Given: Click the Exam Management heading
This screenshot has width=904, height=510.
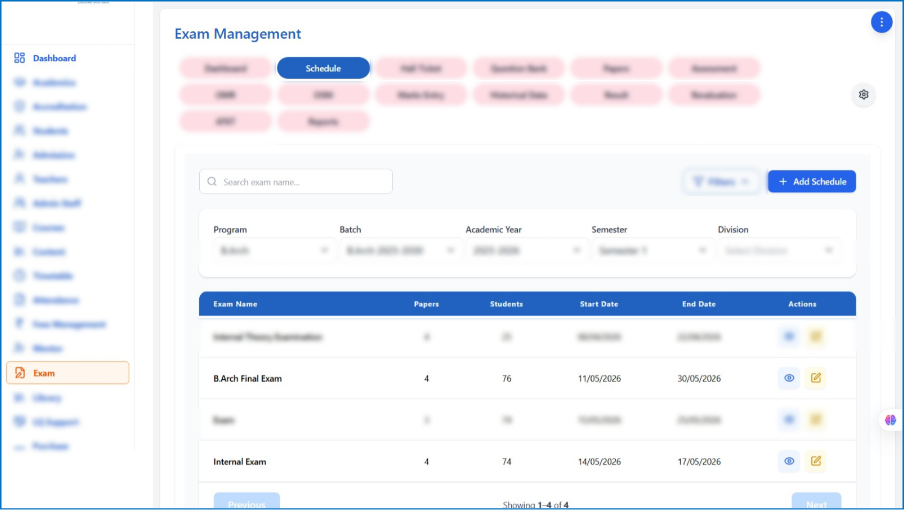Looking at the screenshot, I should point(238,33).
